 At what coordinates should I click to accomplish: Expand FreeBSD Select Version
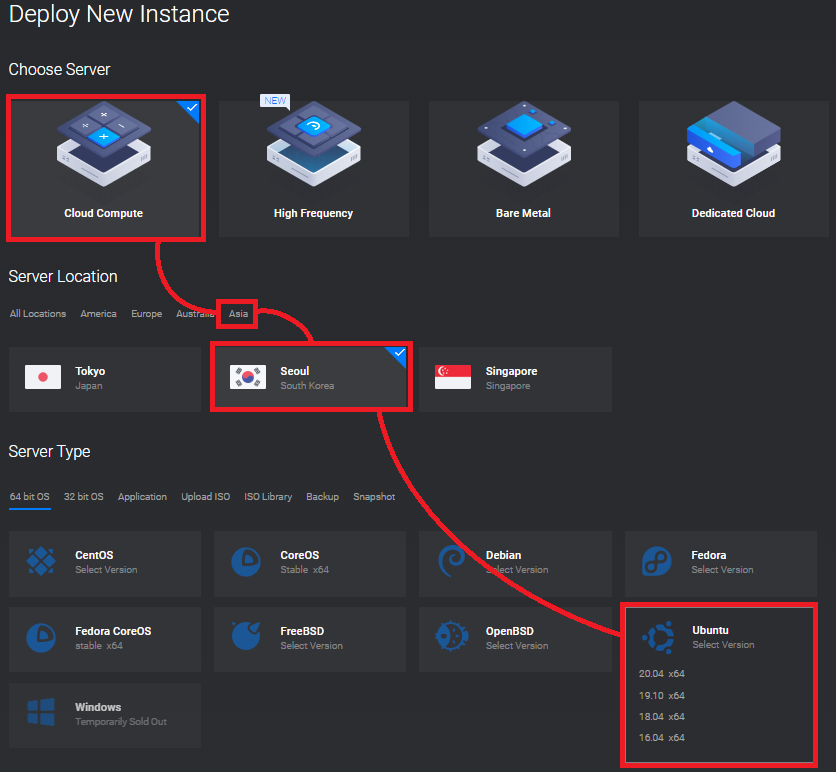pos(311,646)
